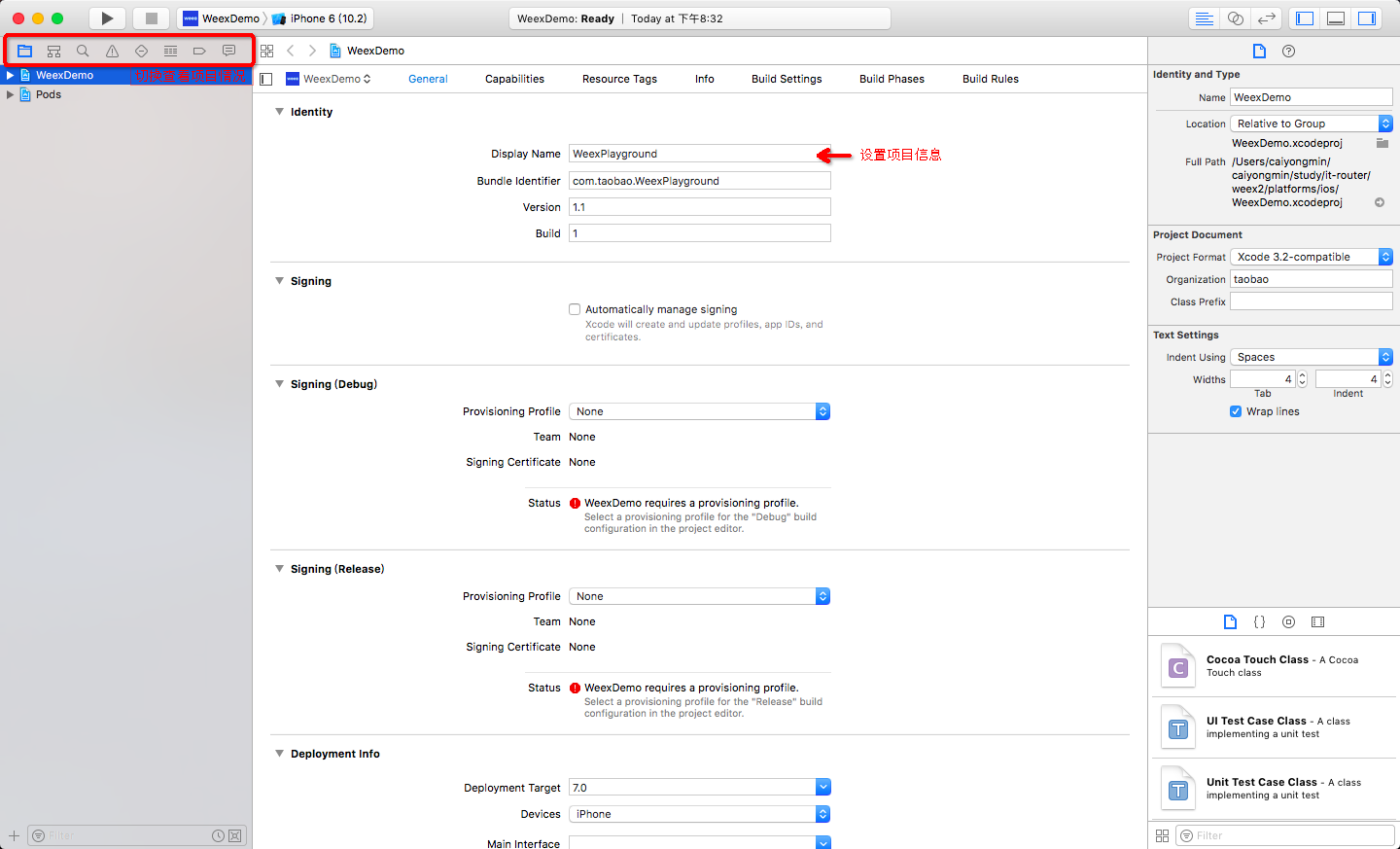
Task: Open the issue navigator
Action: click(113, 51)
